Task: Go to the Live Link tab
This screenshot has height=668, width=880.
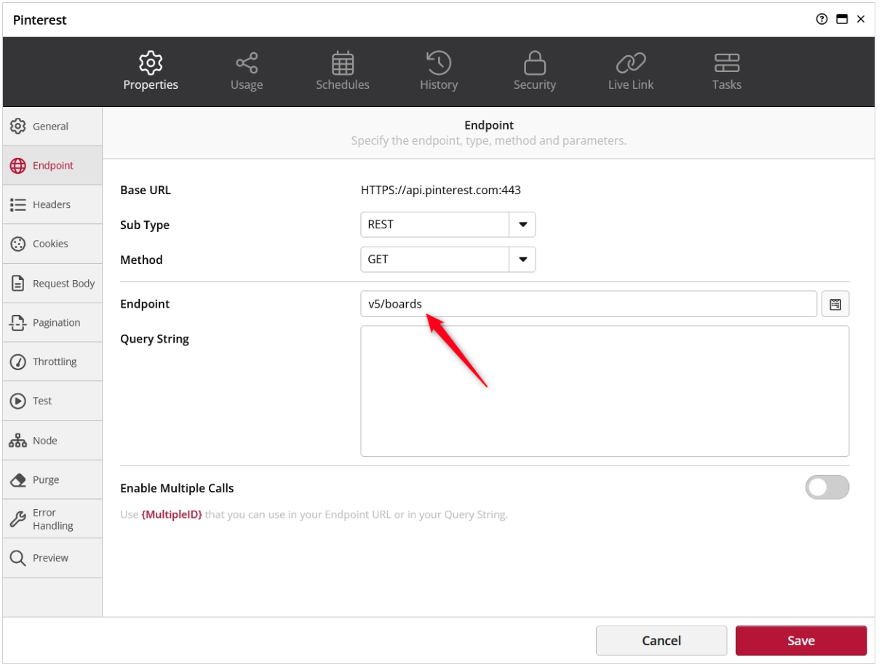Action: click(x=631, y=71)
